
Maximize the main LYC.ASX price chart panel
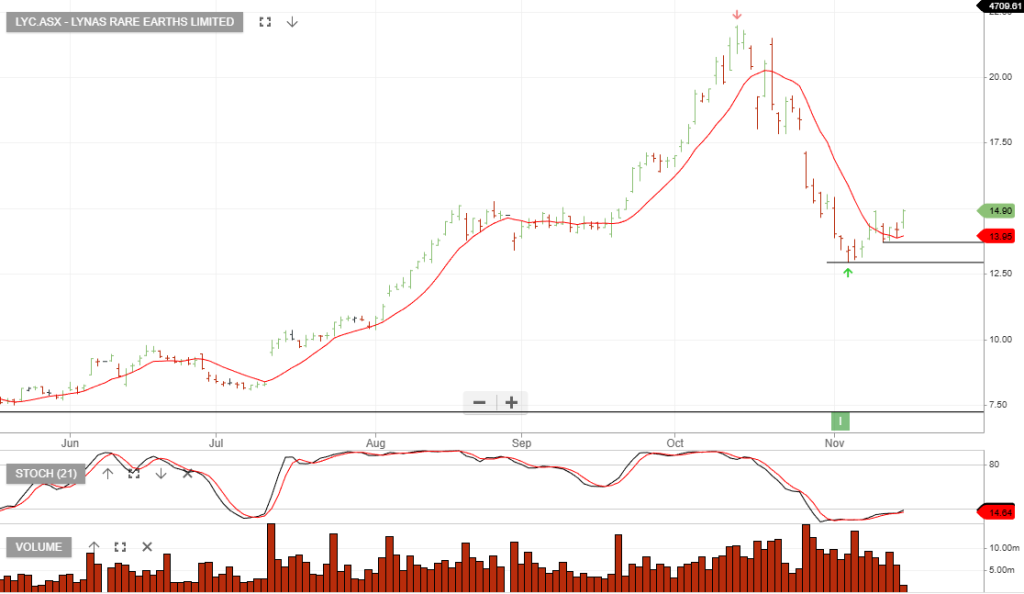coord(265,21)
